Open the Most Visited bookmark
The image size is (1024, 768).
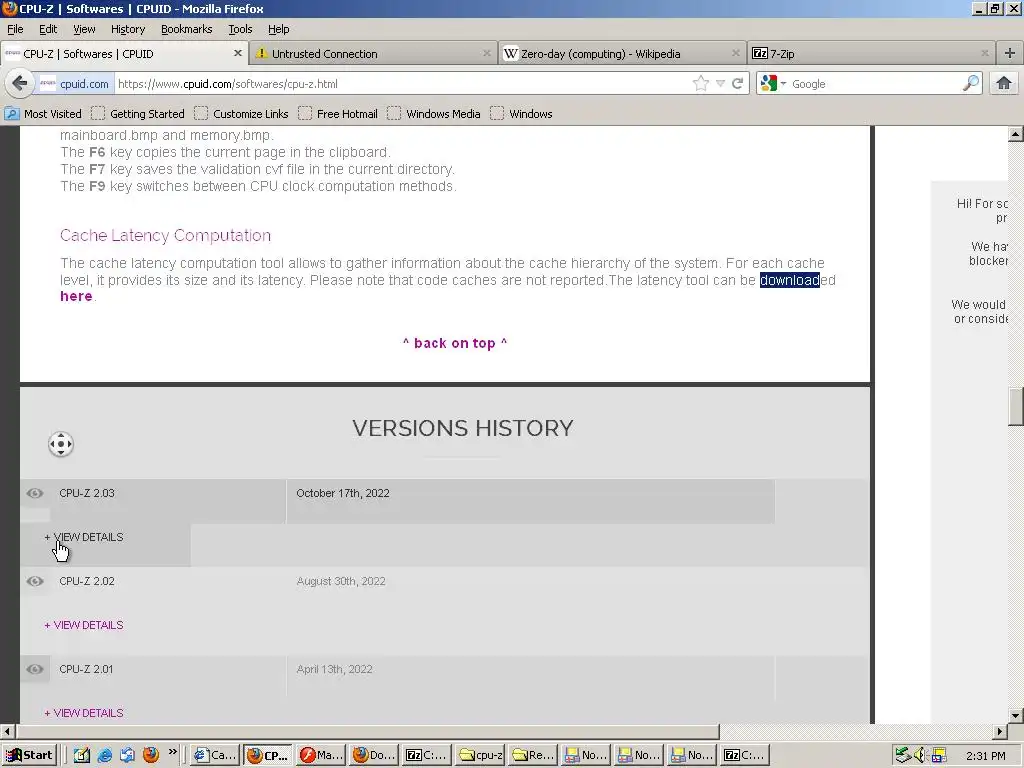tap(43, 114)
